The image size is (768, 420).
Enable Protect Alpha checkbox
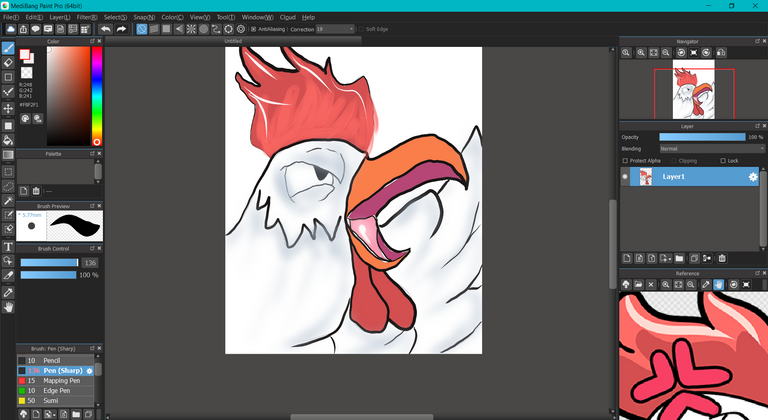click(625, 161)
